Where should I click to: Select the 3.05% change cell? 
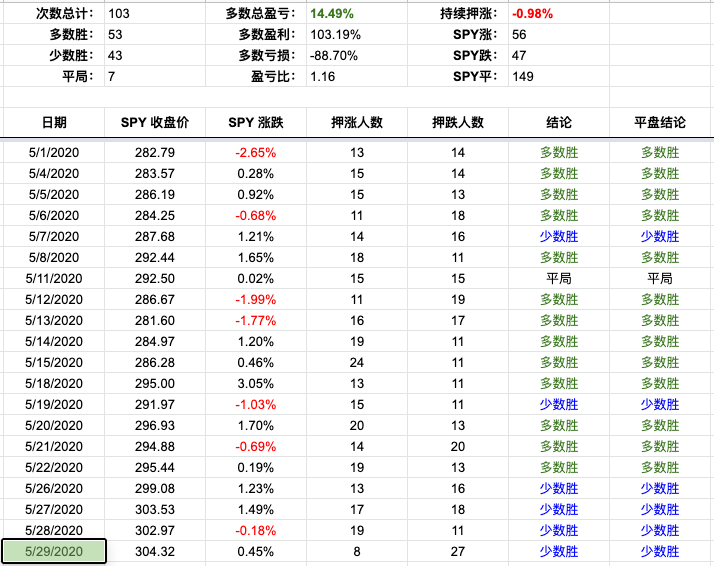(256, 384)
